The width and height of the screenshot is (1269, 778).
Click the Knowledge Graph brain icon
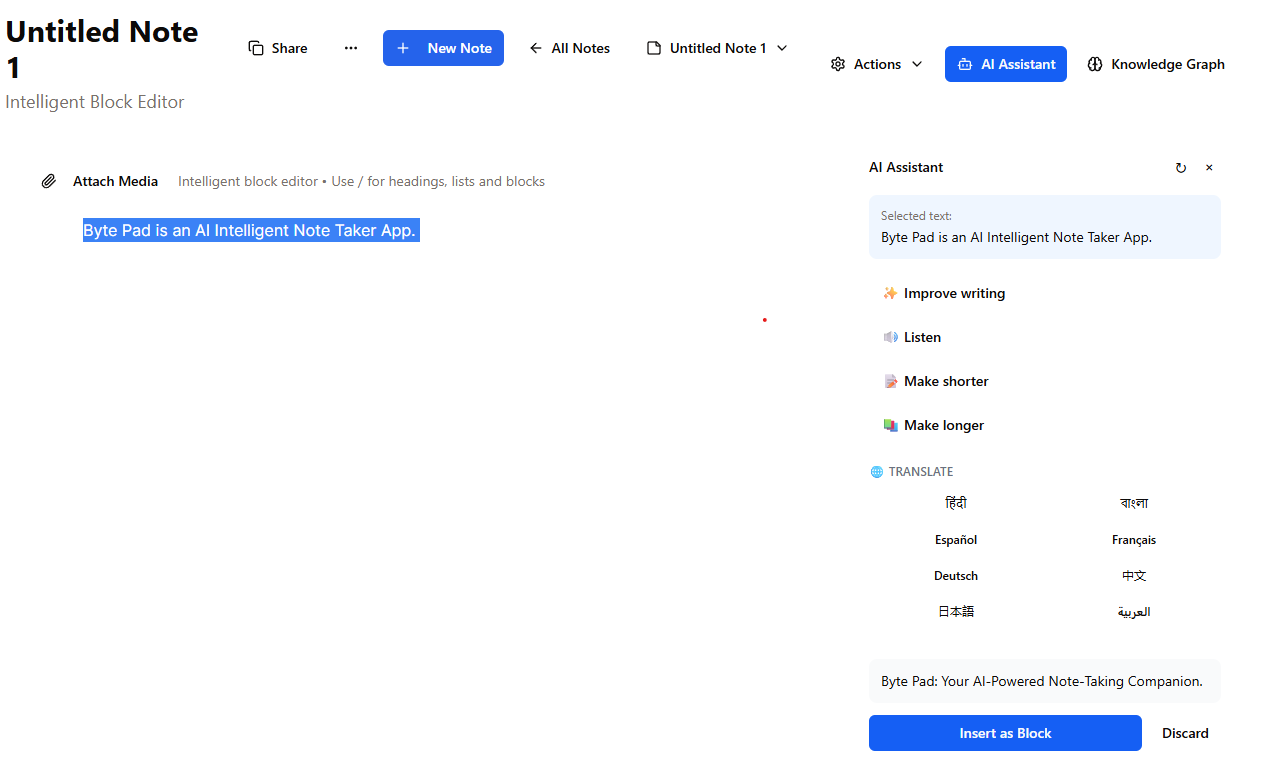1095,64
